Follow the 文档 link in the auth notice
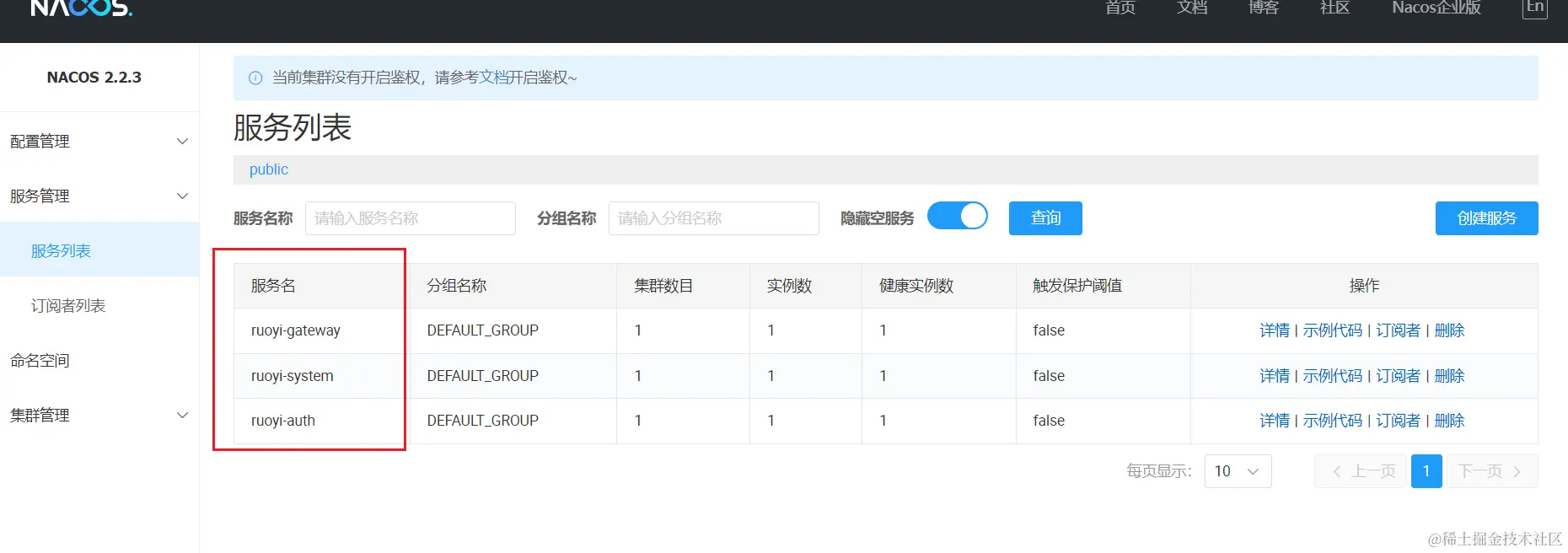The width and height of the screenshot is (1568, 553). (x=494, y=78)
